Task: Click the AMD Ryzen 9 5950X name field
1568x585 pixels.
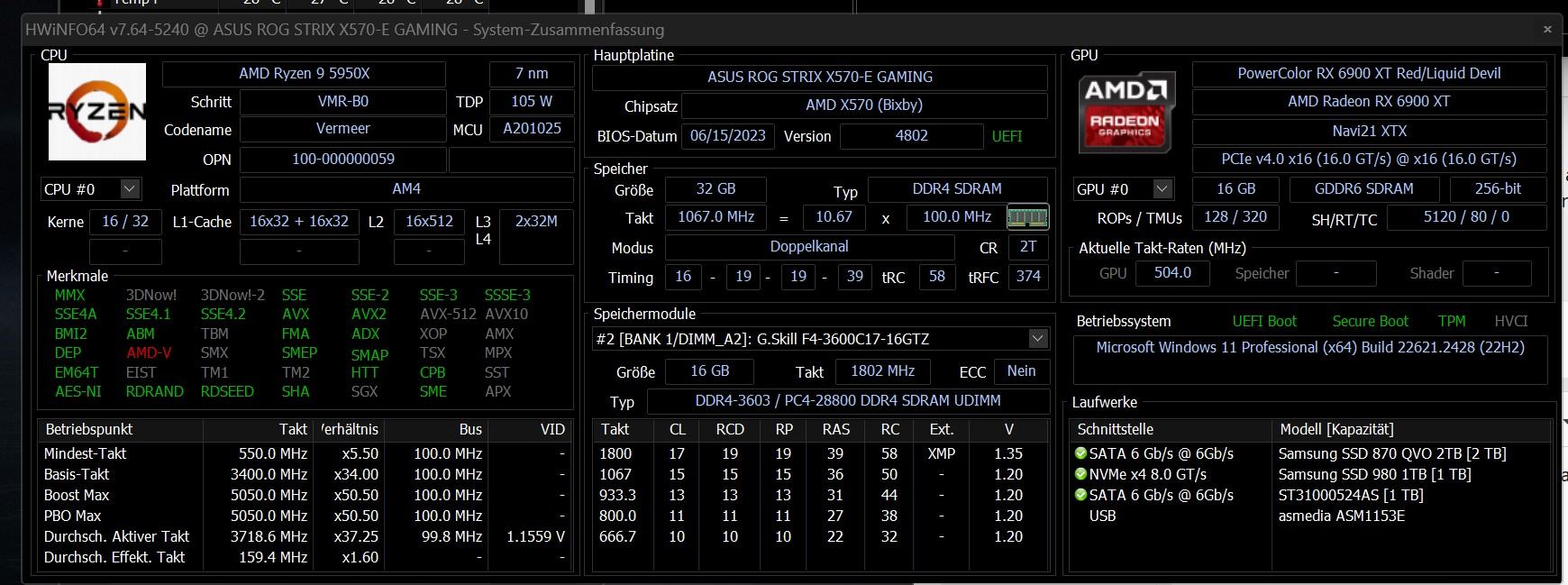Action: tap(305, 74)
